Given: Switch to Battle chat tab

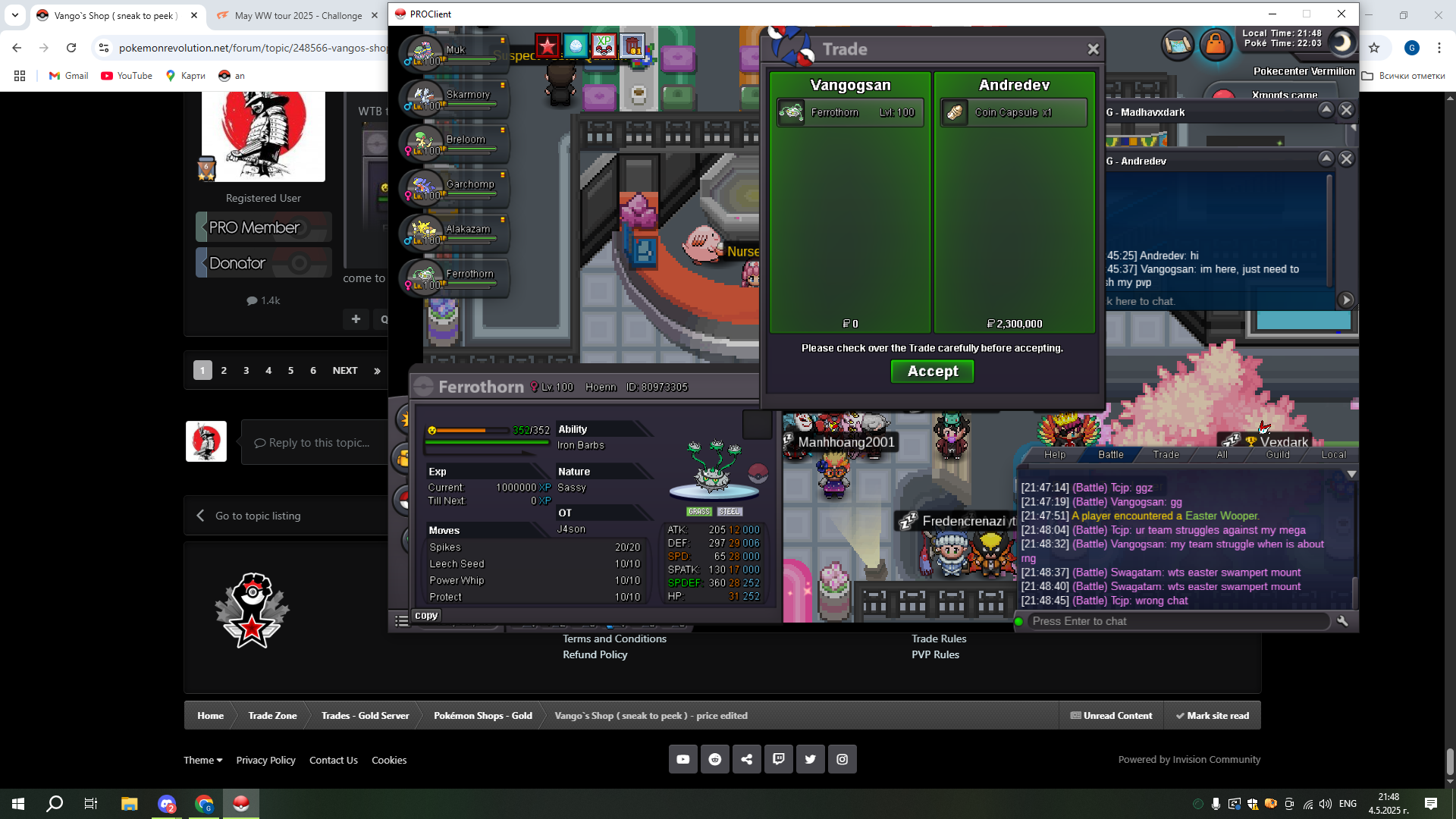Looking at the screenshot, I should (x=1111, y=455).
